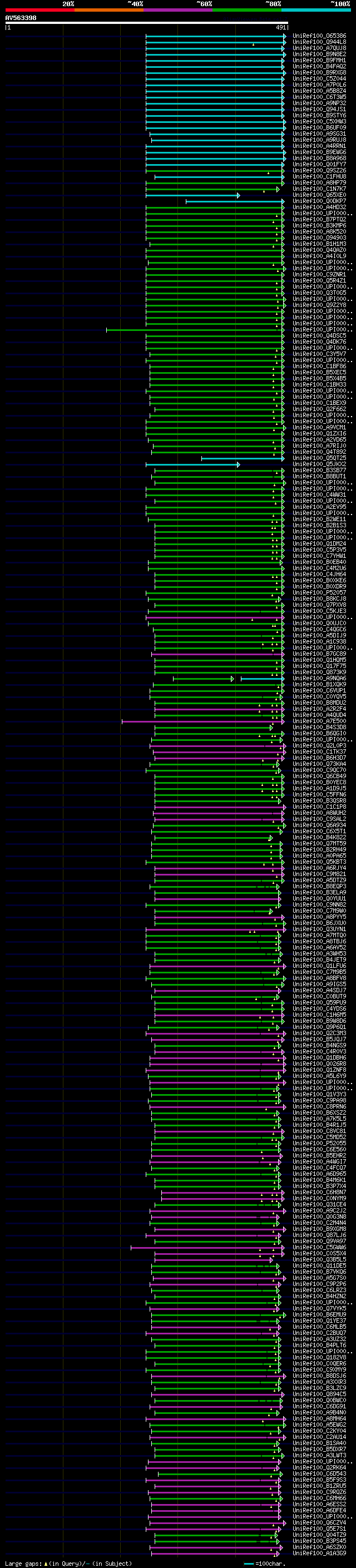Click the query end position 491
Image resolution: width=356 pixels, height=1568 pixels.
pos(280,27)
